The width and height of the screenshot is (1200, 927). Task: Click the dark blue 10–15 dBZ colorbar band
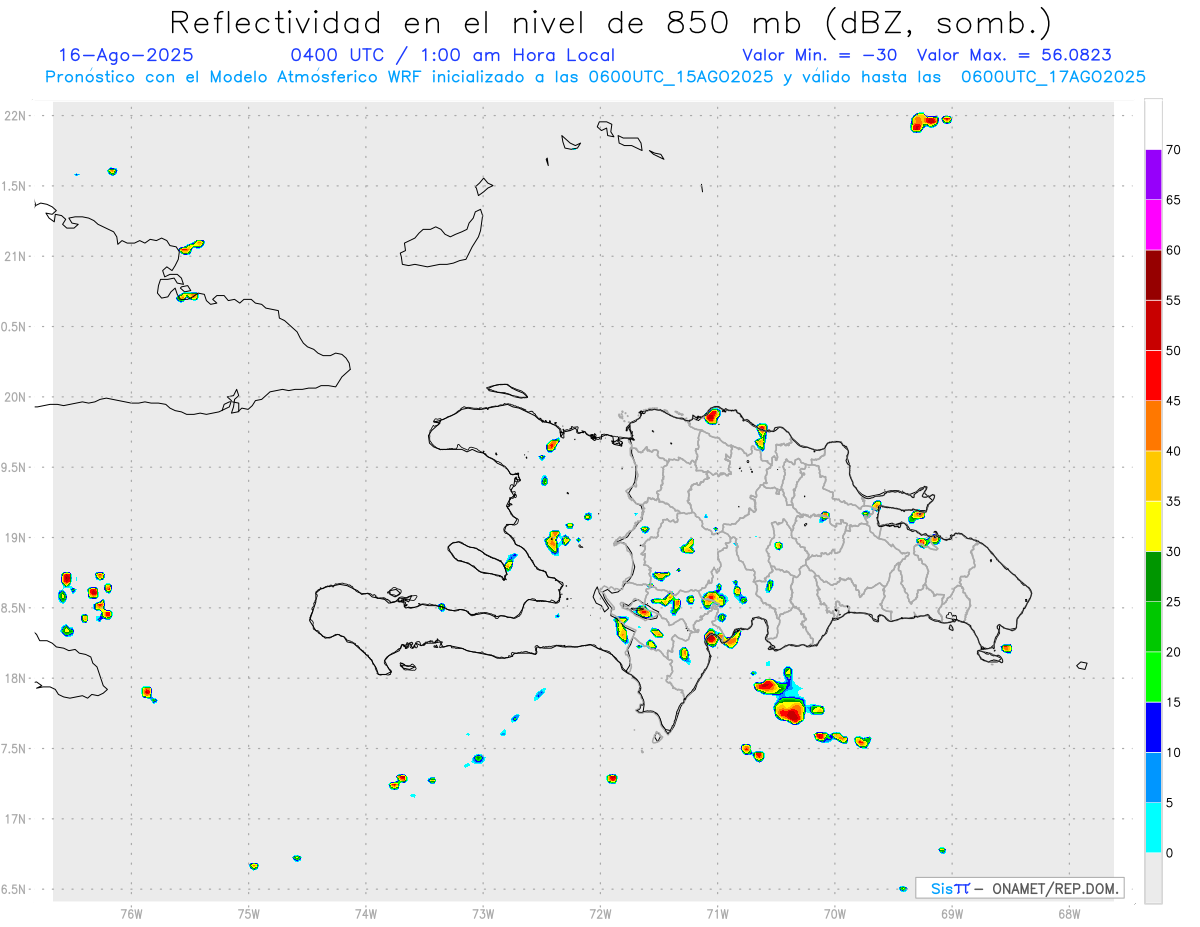[x=1153, y=727]
